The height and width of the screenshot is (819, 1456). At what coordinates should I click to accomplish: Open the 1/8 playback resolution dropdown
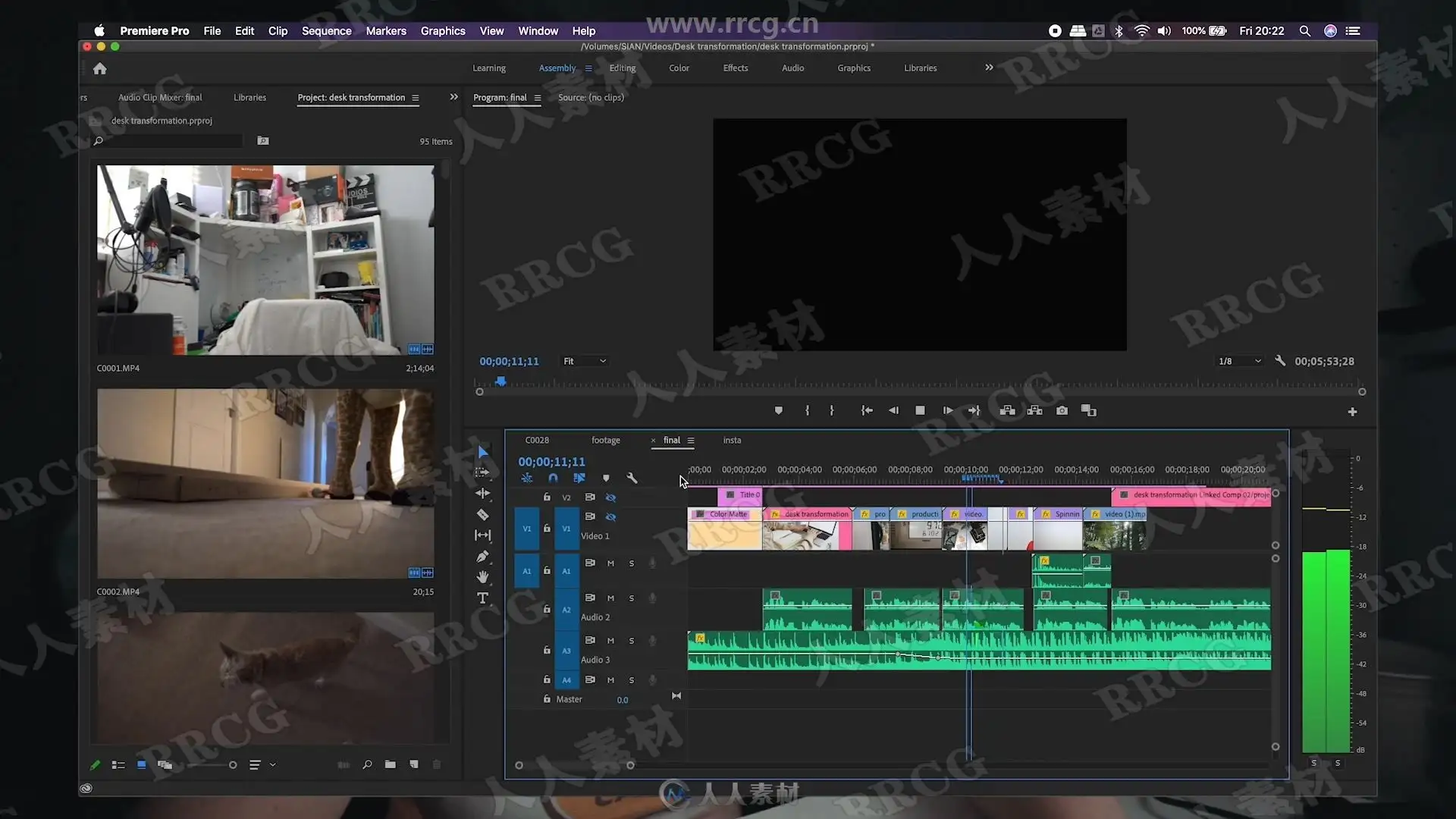1239,361
